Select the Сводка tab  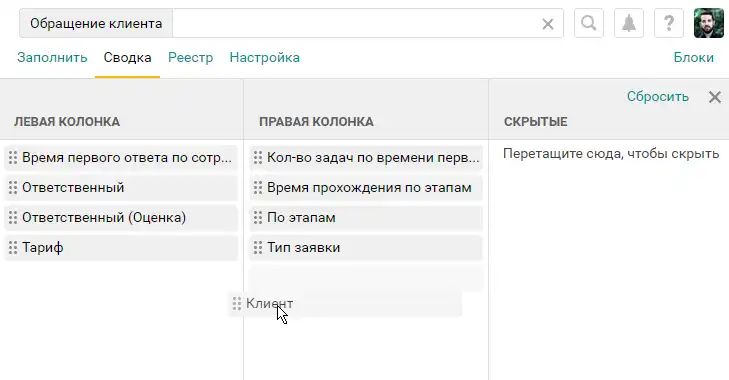tap(127, 58)
